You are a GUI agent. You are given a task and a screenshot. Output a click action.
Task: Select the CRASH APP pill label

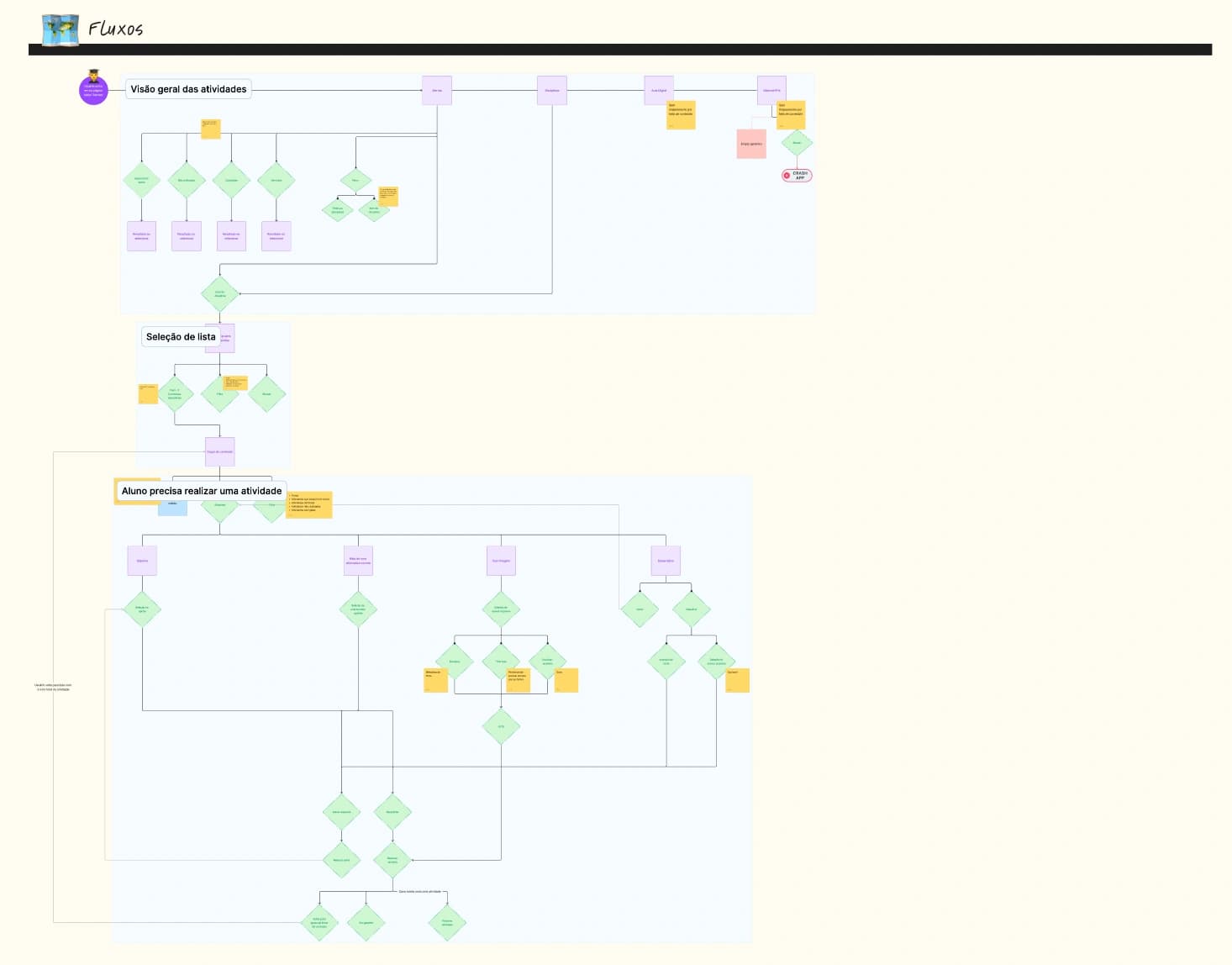pos(797,176)
